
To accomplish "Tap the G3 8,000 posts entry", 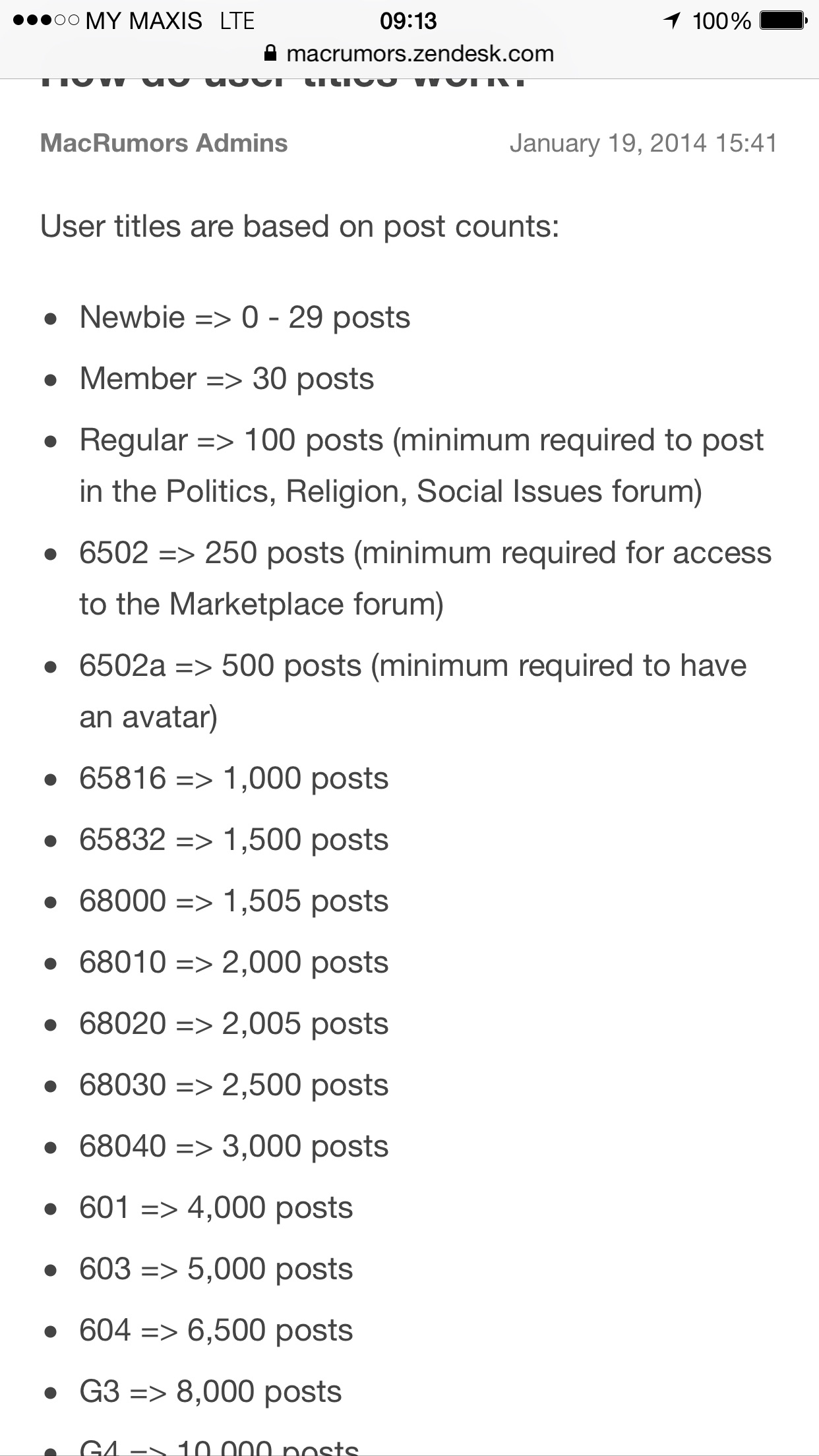I will (210, 1391).
